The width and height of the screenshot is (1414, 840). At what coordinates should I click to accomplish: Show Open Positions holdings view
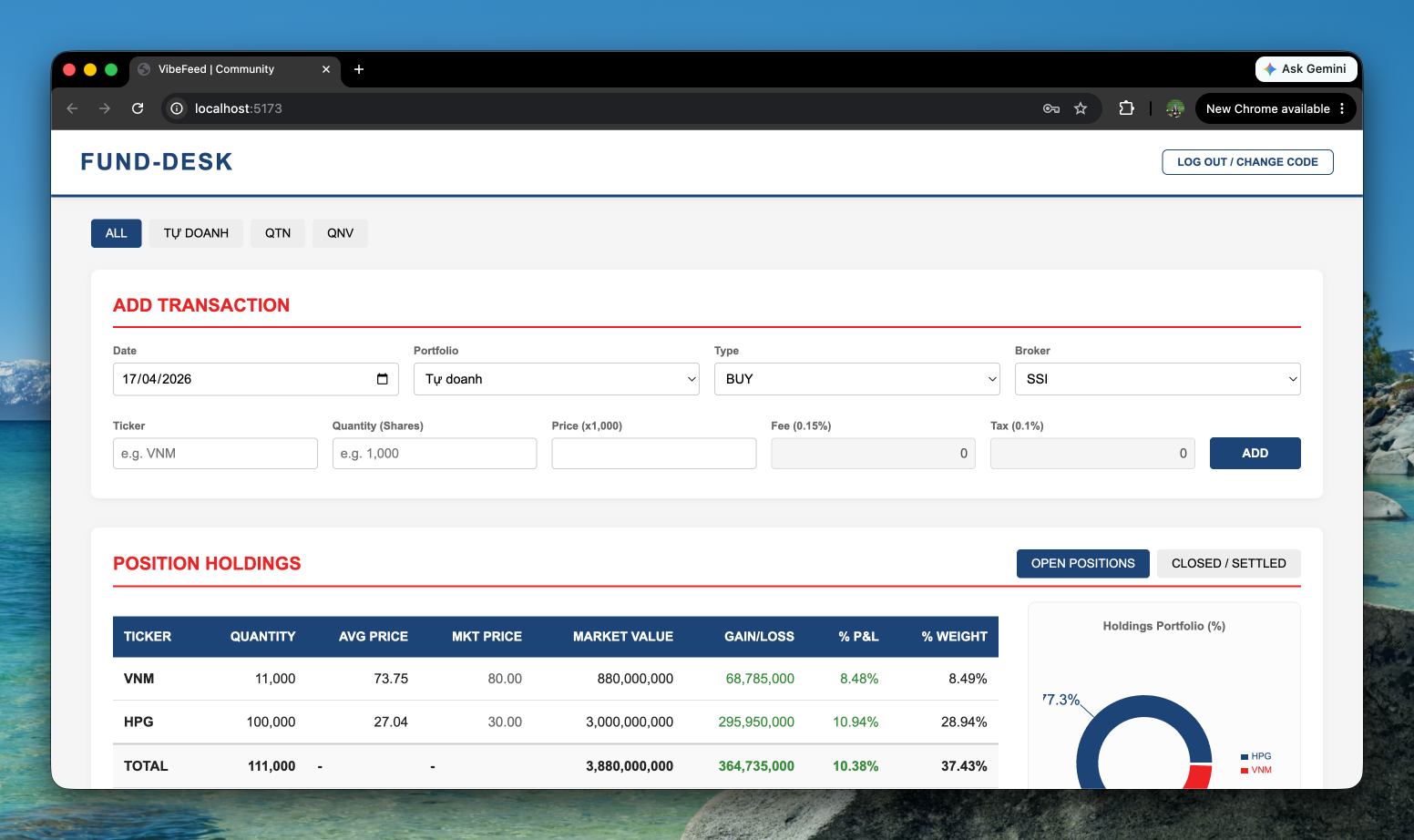coord(1082,563)
